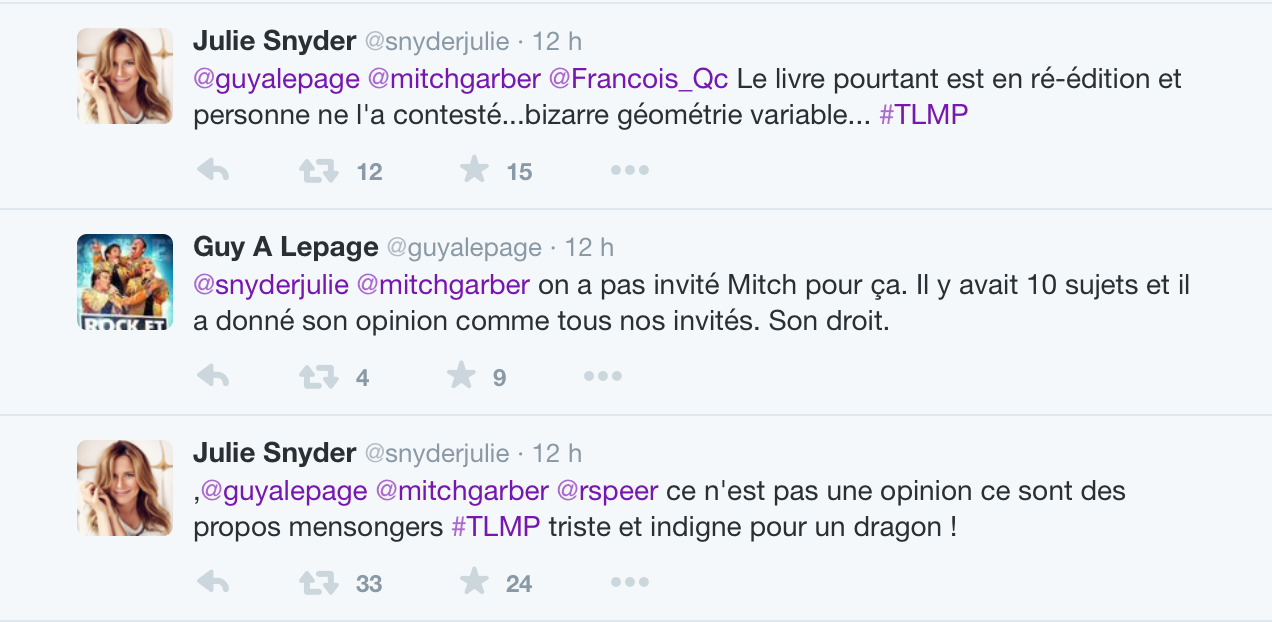Screen dimensions: 1272x622
Task: Click Guy A Lepage's avatar thumbnail
Action: [125, 282]
